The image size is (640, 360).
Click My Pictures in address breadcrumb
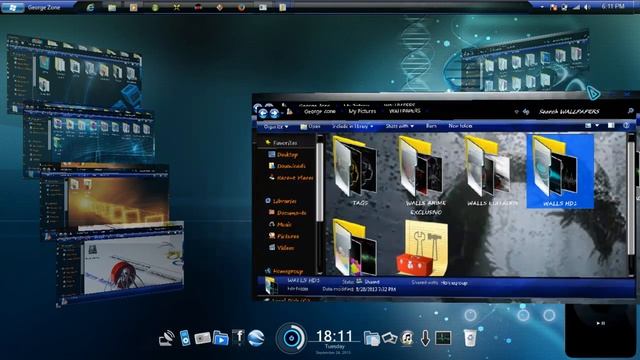pos(362,111)
